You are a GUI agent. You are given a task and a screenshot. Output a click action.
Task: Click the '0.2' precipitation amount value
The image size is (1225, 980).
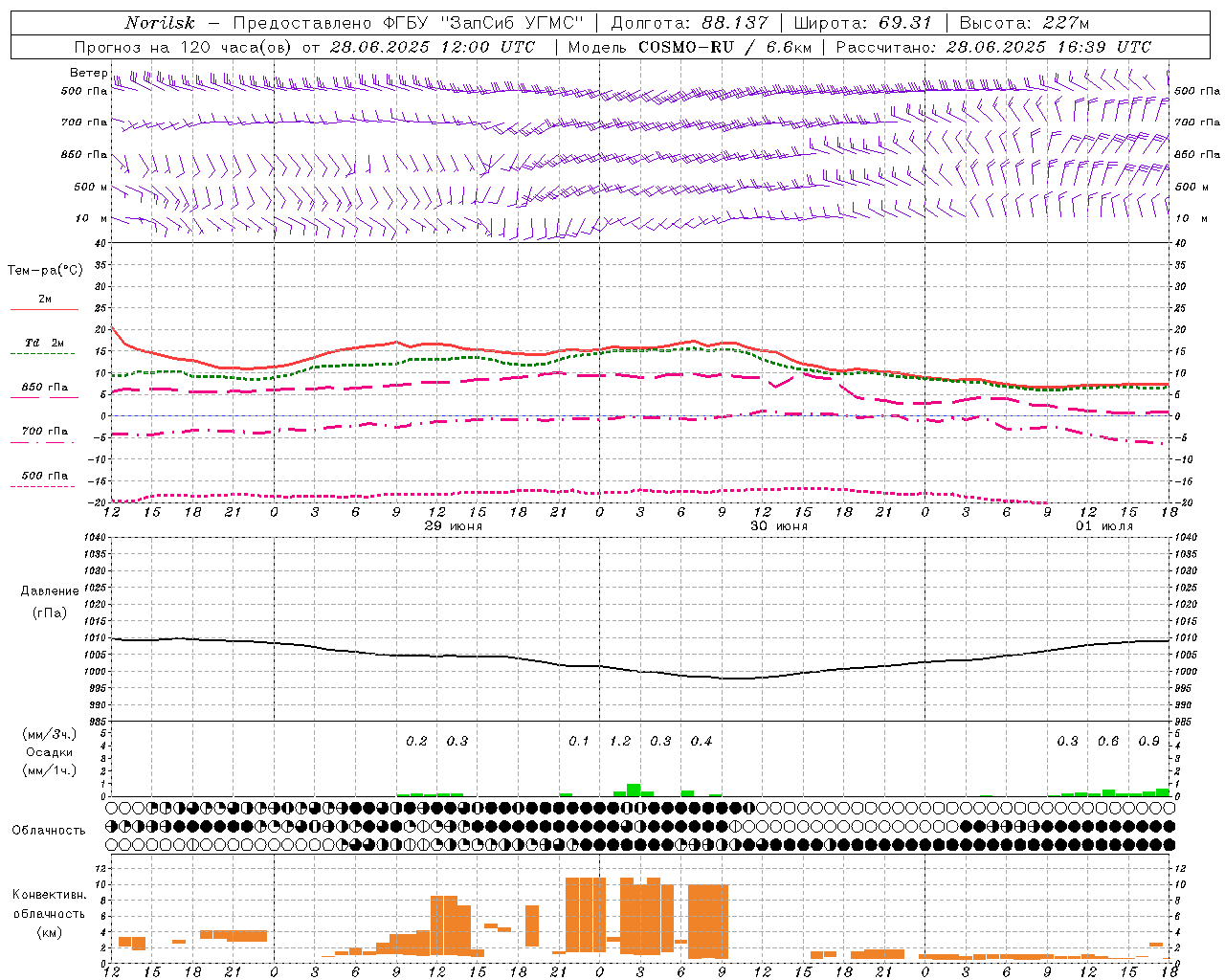(x=416, y=741)
